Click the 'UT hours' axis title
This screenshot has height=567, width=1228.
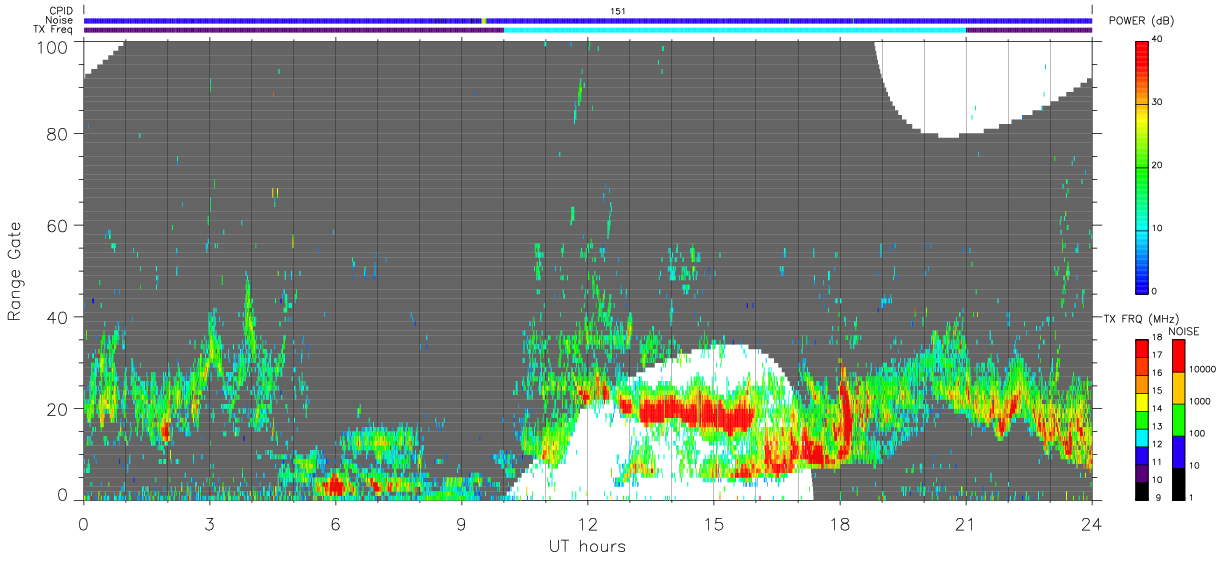pyautogui.click(x=587, y=547)
